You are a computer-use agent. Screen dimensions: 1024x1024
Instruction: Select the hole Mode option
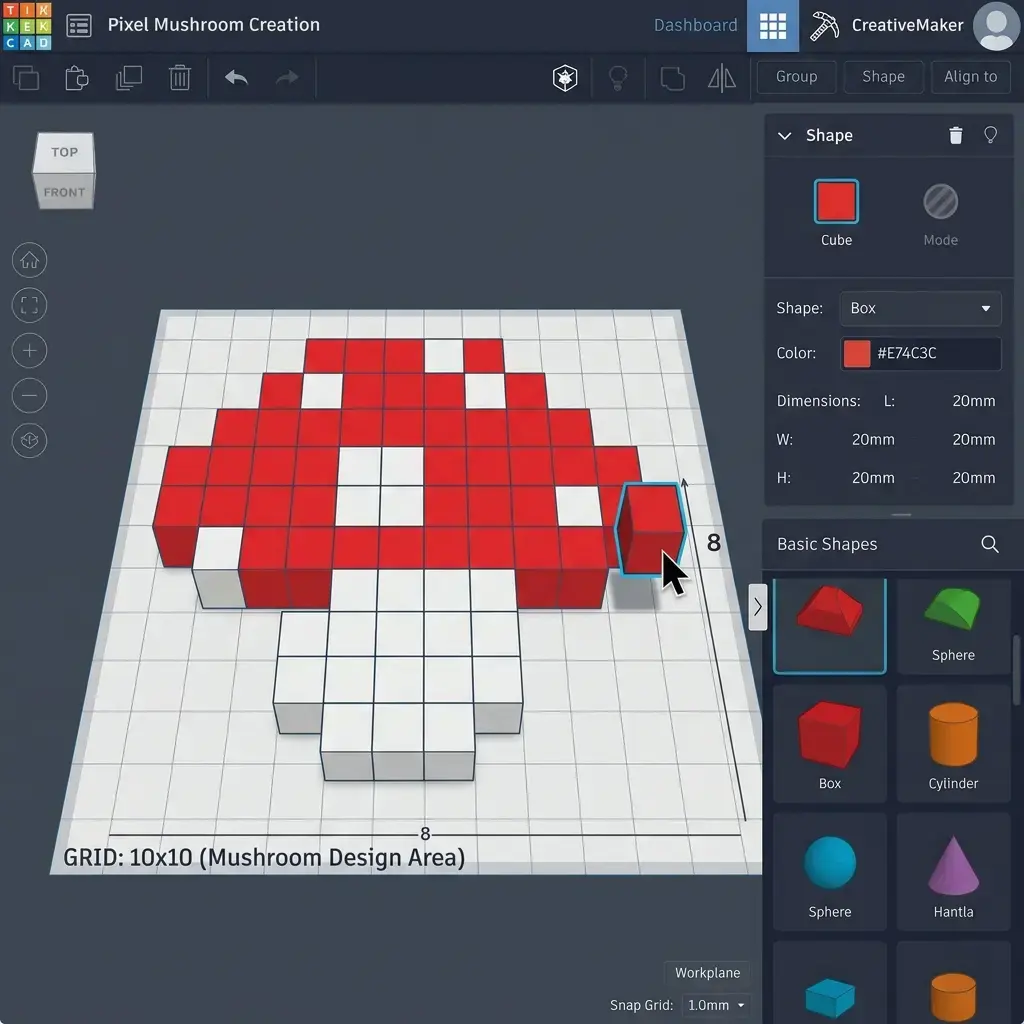(x=940, y=201)
